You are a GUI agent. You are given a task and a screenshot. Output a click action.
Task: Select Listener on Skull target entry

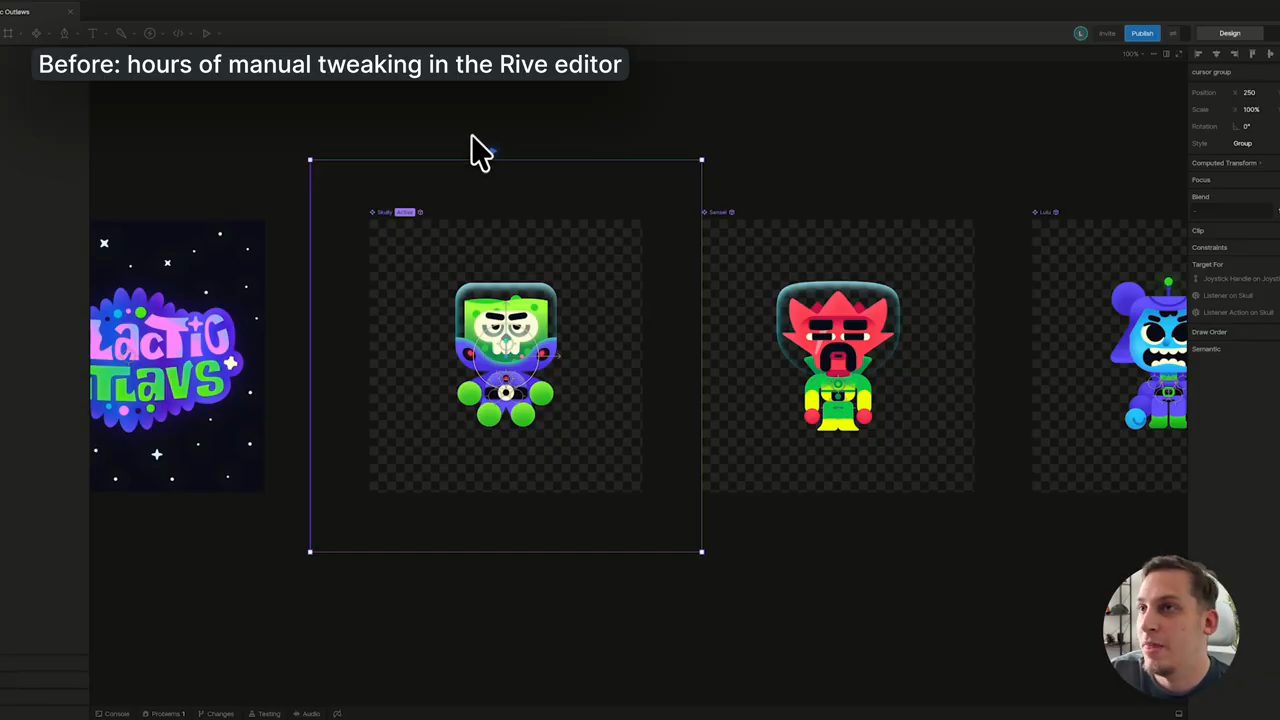pyautogui.click(x=1224, y=296)
